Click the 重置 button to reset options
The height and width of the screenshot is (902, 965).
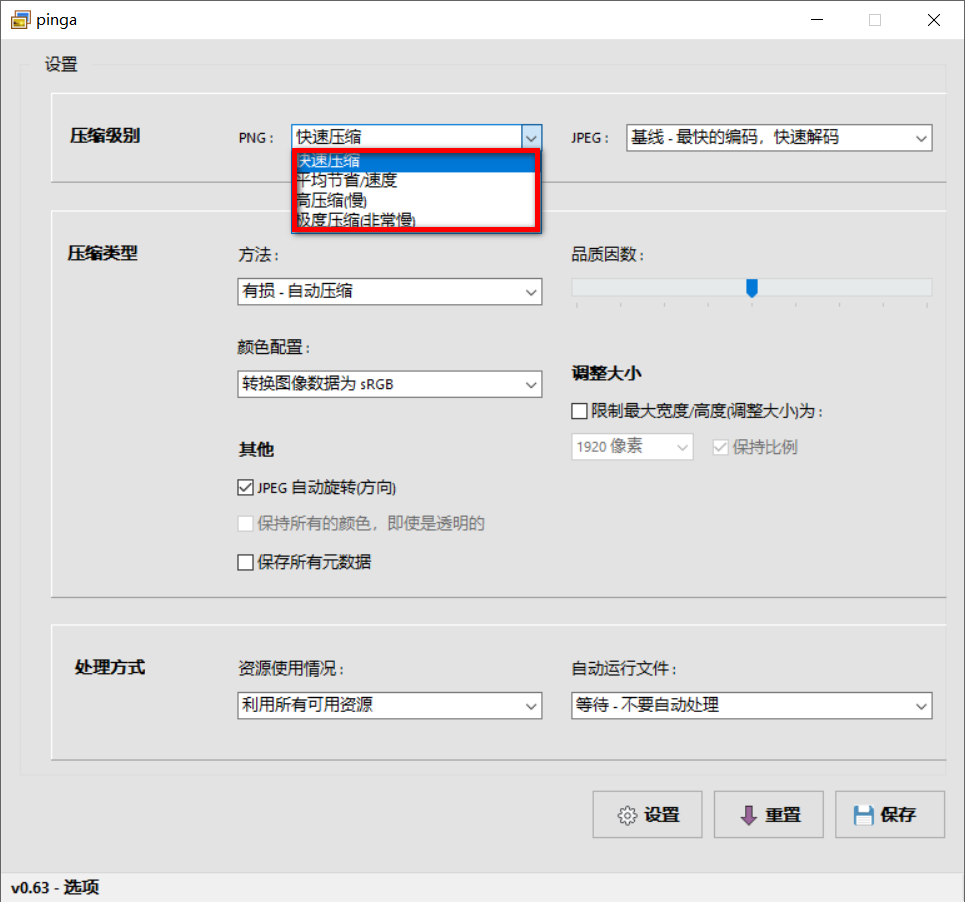pyautogui.click(x=768, y=814)
